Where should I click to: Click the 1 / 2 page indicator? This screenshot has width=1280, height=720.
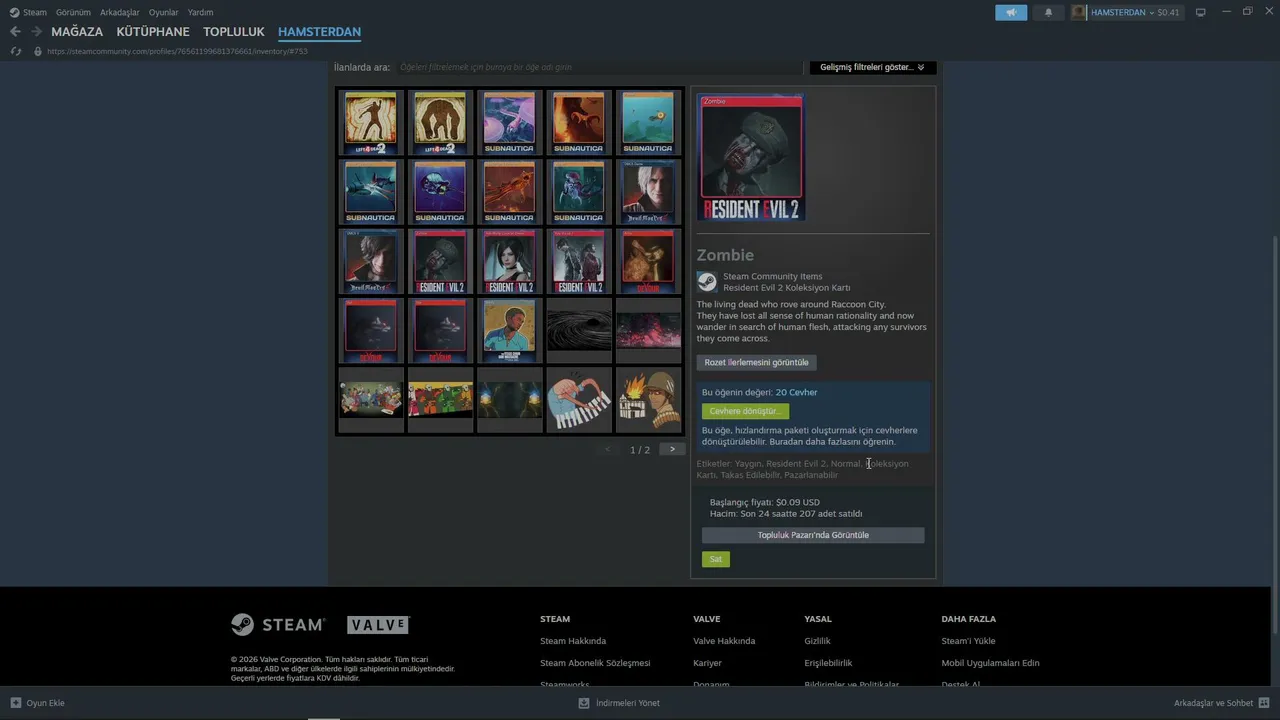coord(640,450)
